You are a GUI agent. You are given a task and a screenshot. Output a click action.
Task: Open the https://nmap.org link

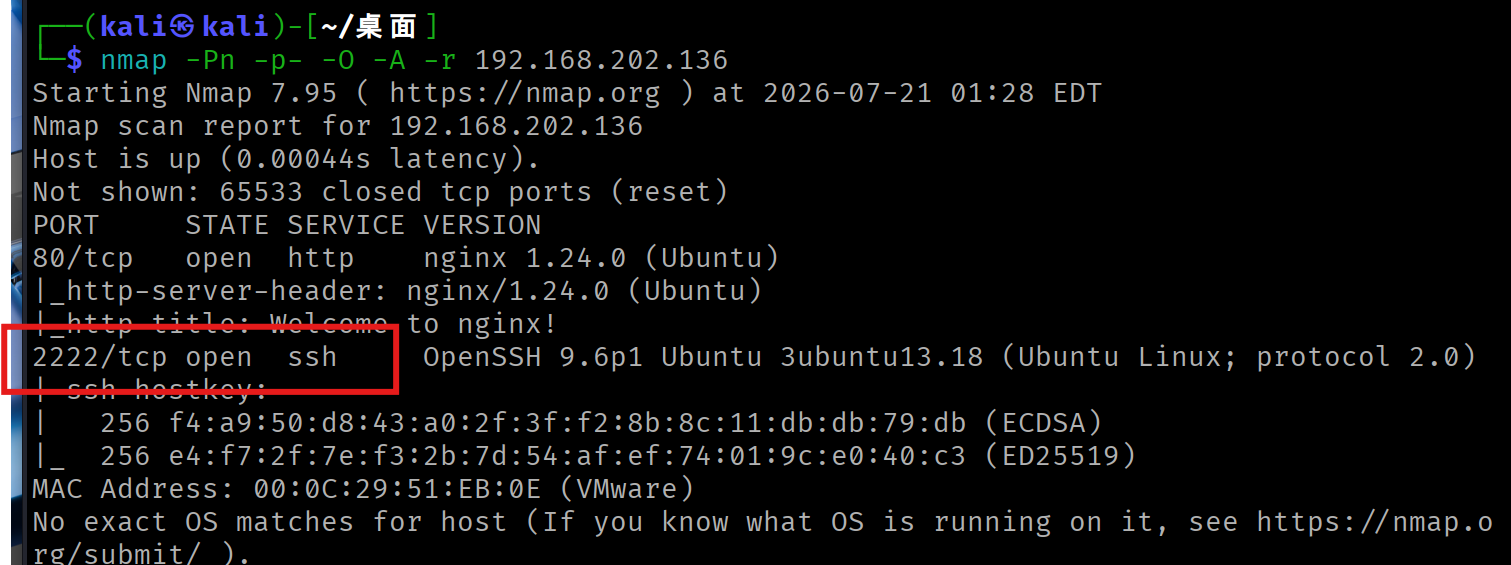[x=525, y=94]
